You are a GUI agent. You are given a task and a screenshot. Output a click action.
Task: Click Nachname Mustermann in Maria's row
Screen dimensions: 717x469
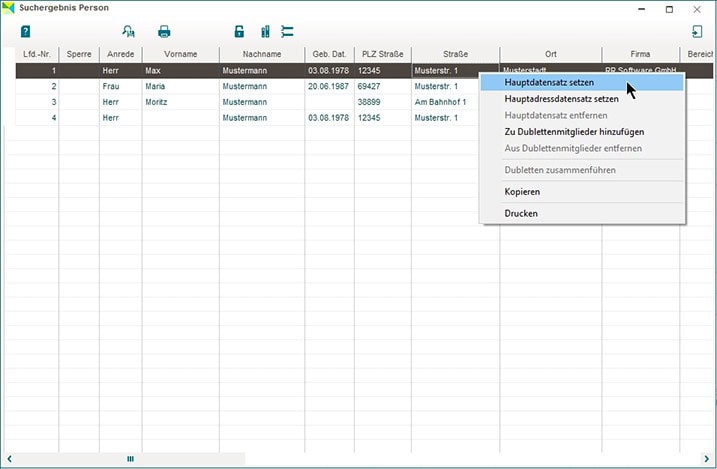point(262,86)
